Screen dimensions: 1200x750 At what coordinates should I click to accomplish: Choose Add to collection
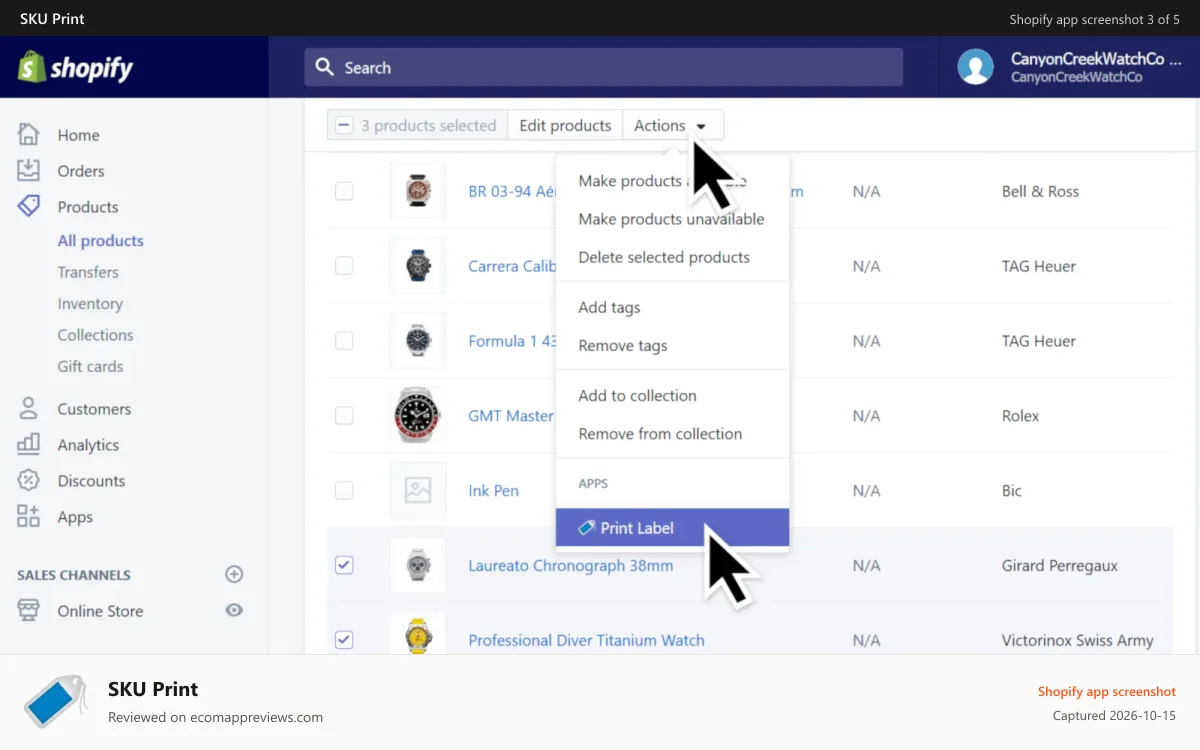tap(637, 396)
